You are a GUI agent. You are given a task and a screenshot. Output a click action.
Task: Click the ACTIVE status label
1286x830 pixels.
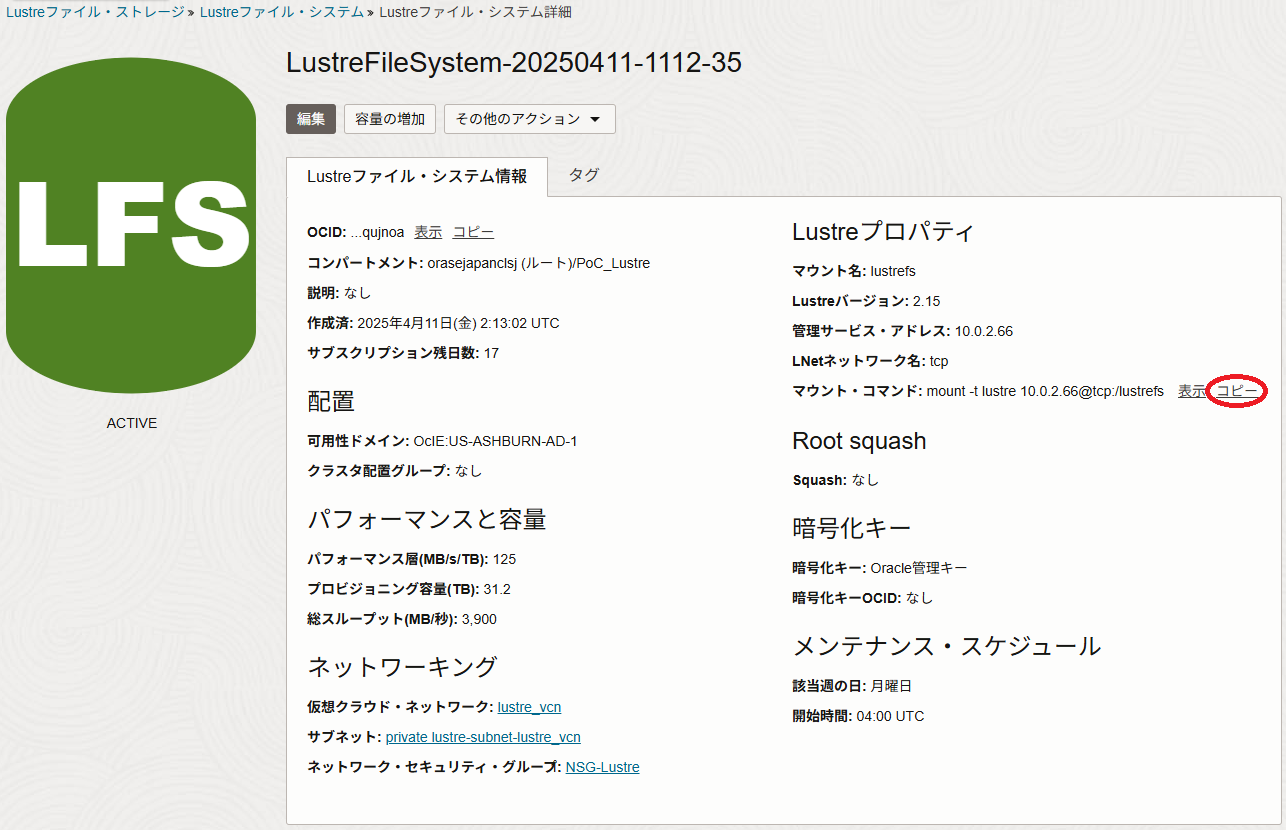[x=132, y=423]
